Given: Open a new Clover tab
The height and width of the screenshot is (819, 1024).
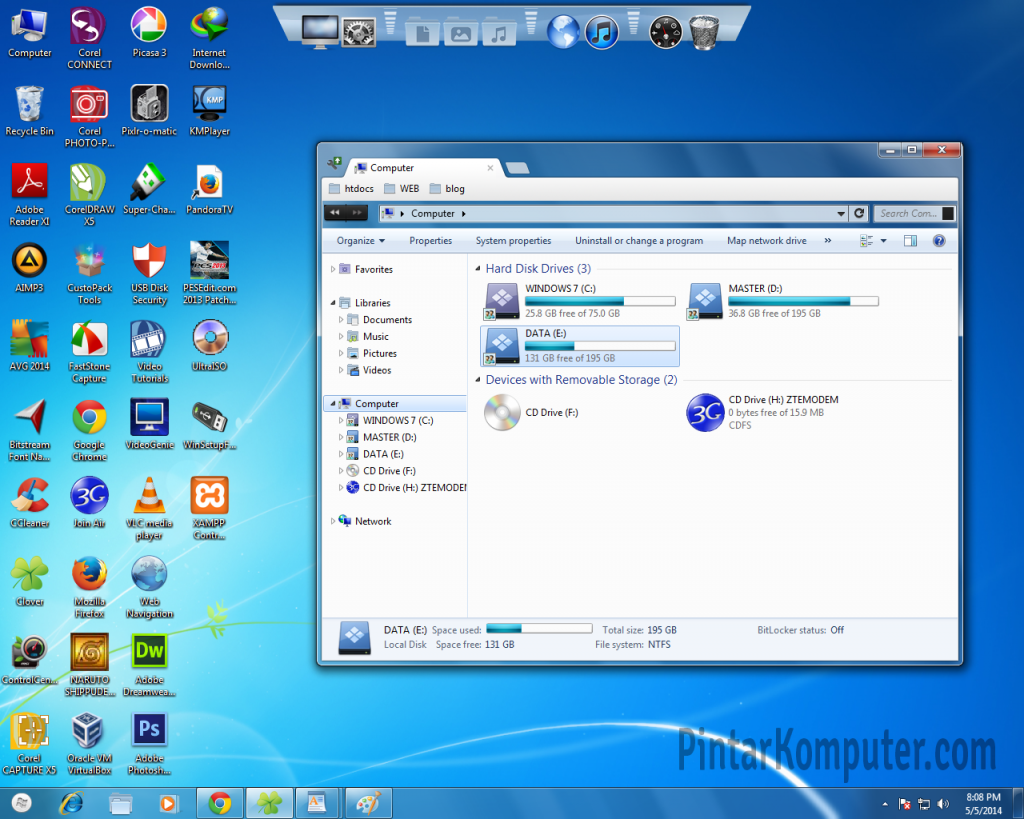Looking at the screenshot, I should [x=517, y=169].
